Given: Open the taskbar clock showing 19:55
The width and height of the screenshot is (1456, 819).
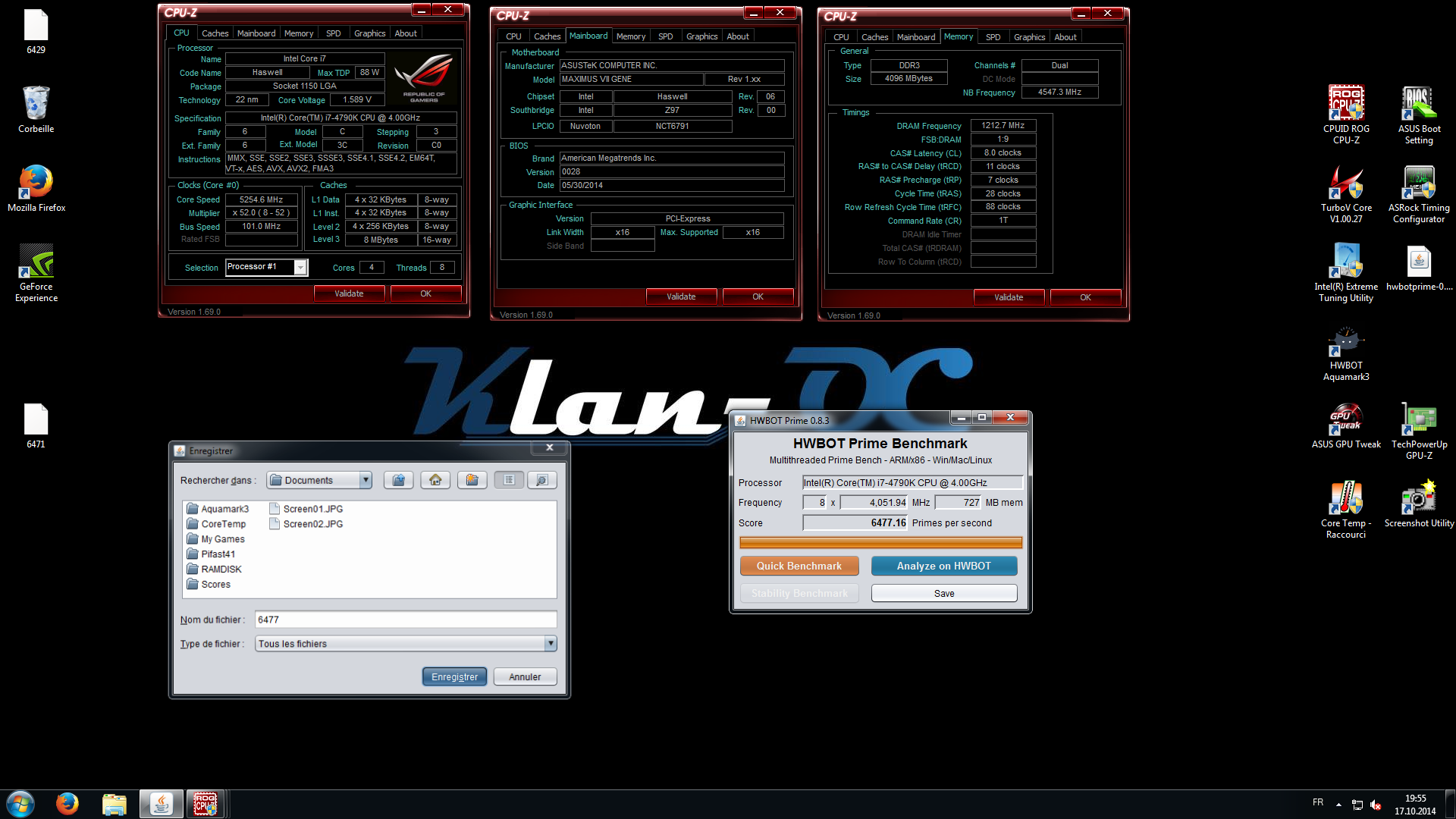Looking at the screenshot, I should coord(1415,805).
